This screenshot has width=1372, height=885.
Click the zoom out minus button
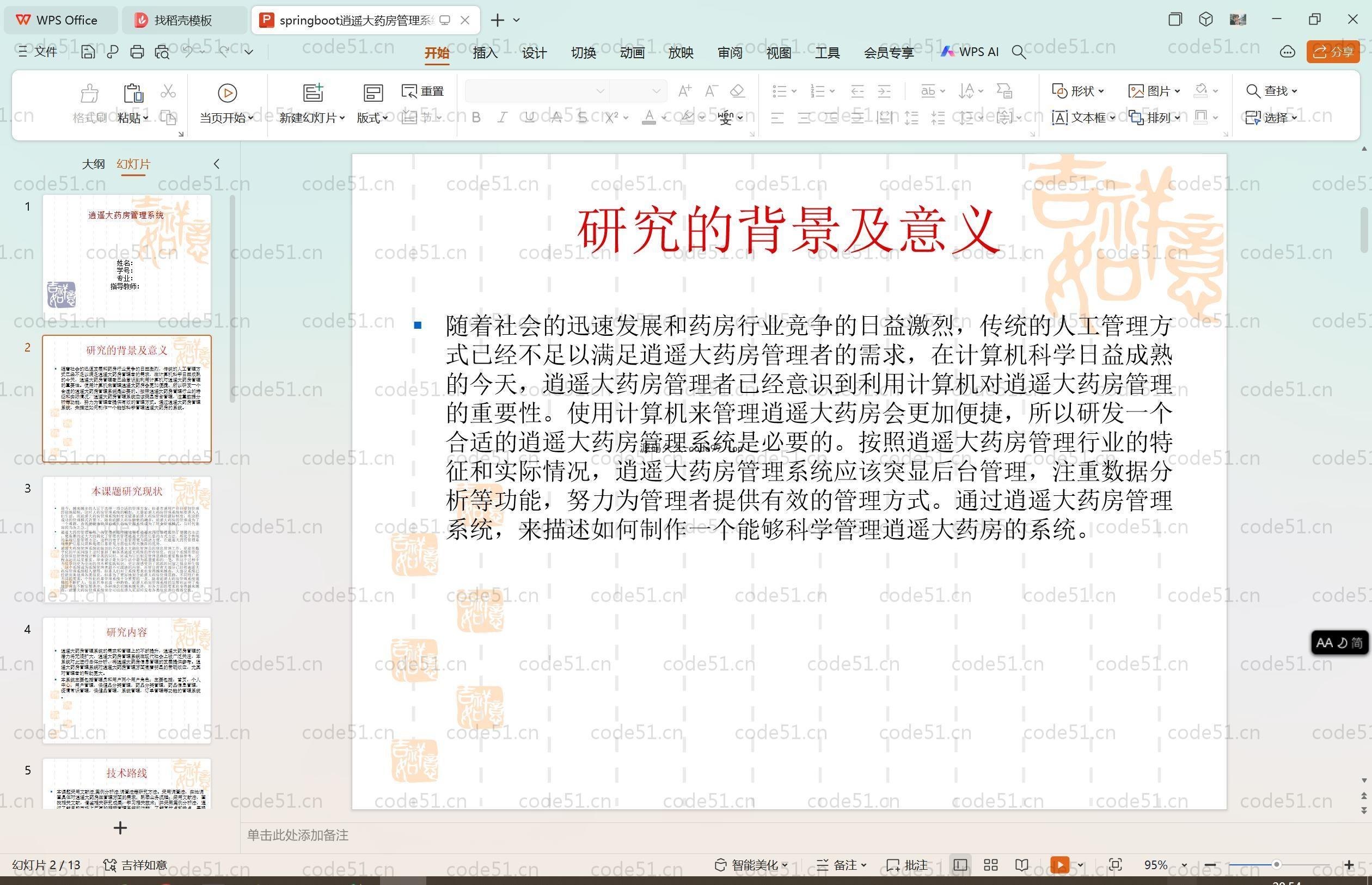point(1210,865)
